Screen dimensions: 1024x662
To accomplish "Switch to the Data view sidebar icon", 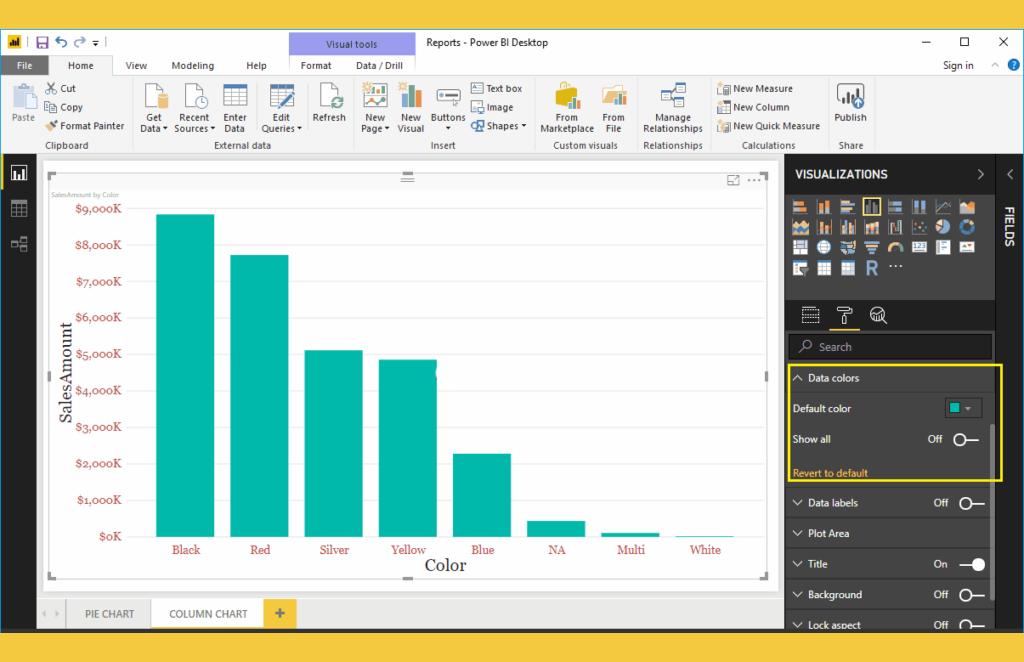I will (x=19, y=209).
